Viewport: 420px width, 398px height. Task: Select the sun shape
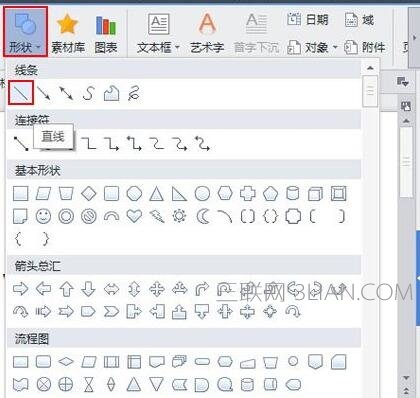pyautogui.click(x=179, y=216)
